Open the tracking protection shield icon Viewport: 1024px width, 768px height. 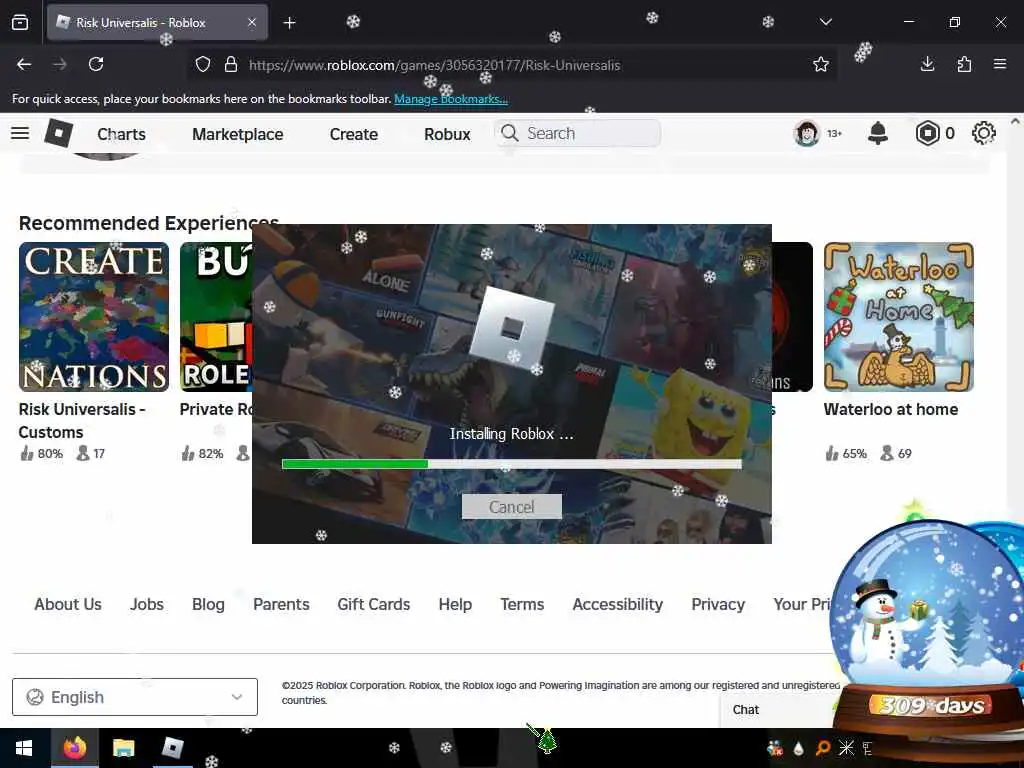203,64
